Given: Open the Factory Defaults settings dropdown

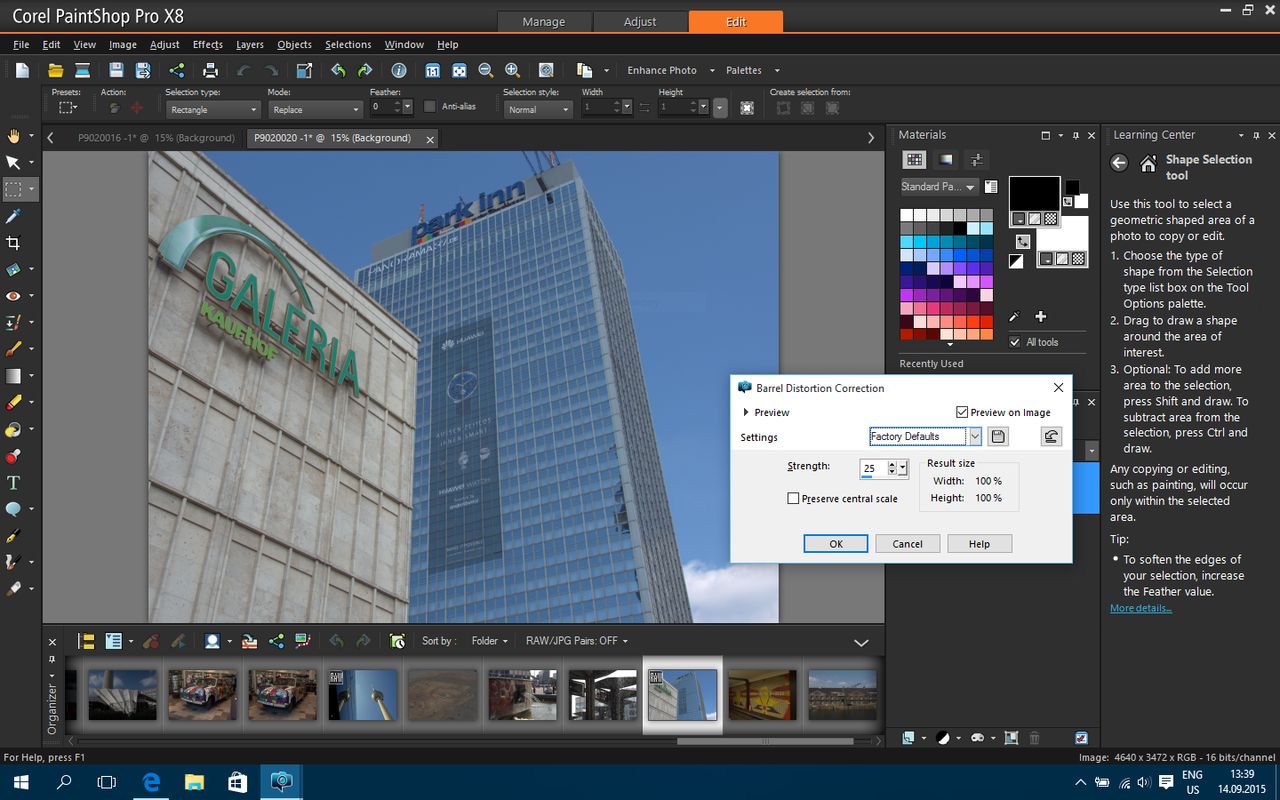Looking at the screenshot, I should point(974,436).
